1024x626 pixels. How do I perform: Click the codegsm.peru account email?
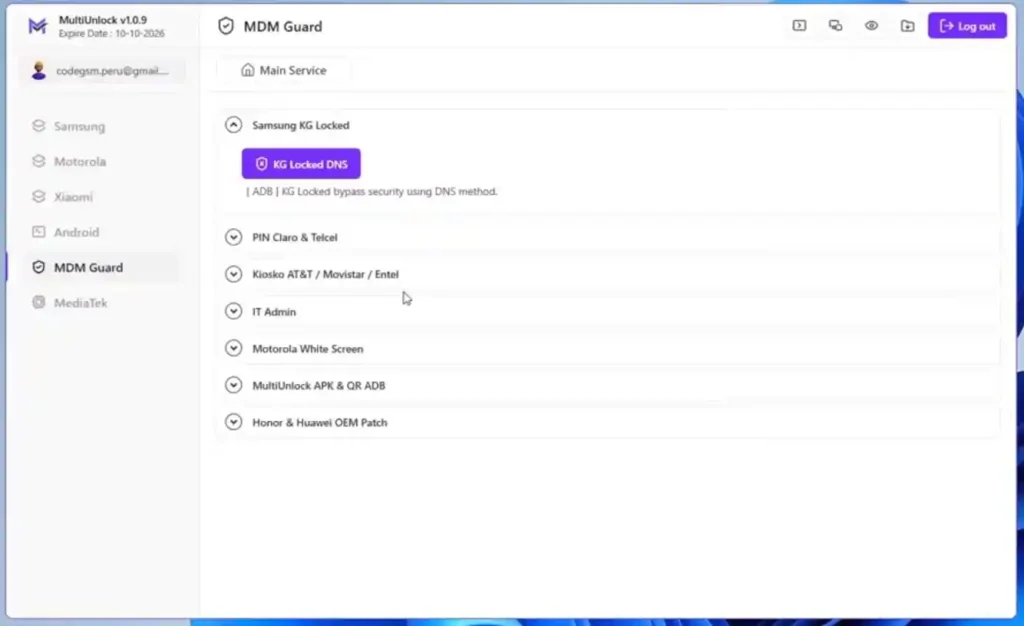coord(112,70)
